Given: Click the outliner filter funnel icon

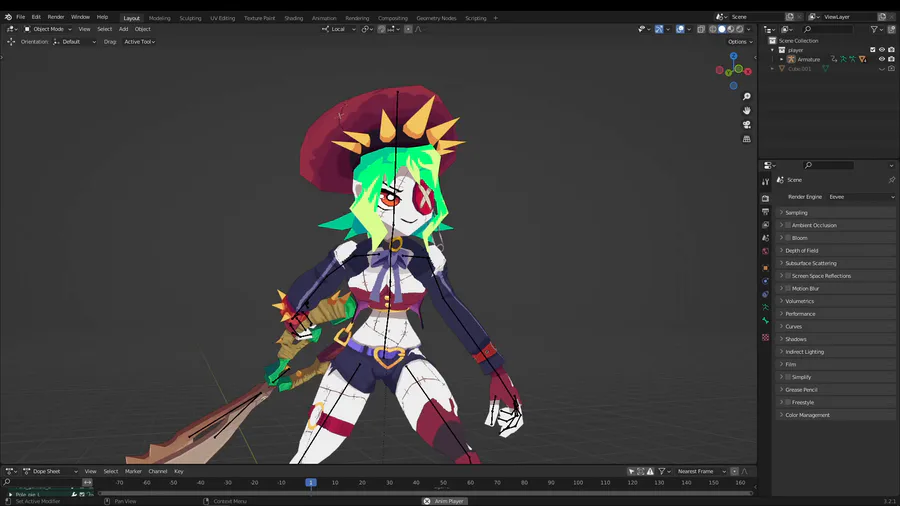Looking at the screenshot, I should (874, 29).
